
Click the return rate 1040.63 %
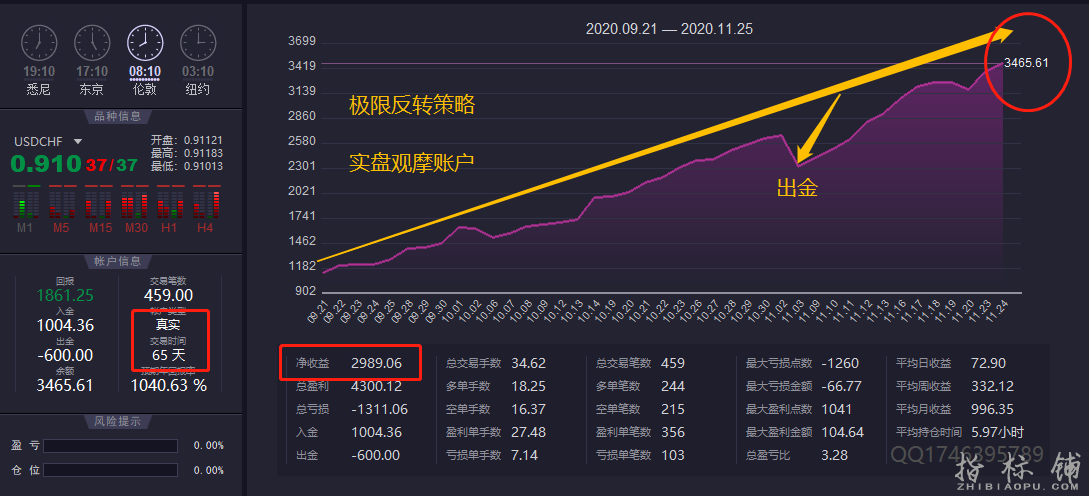tap(169, 385)
